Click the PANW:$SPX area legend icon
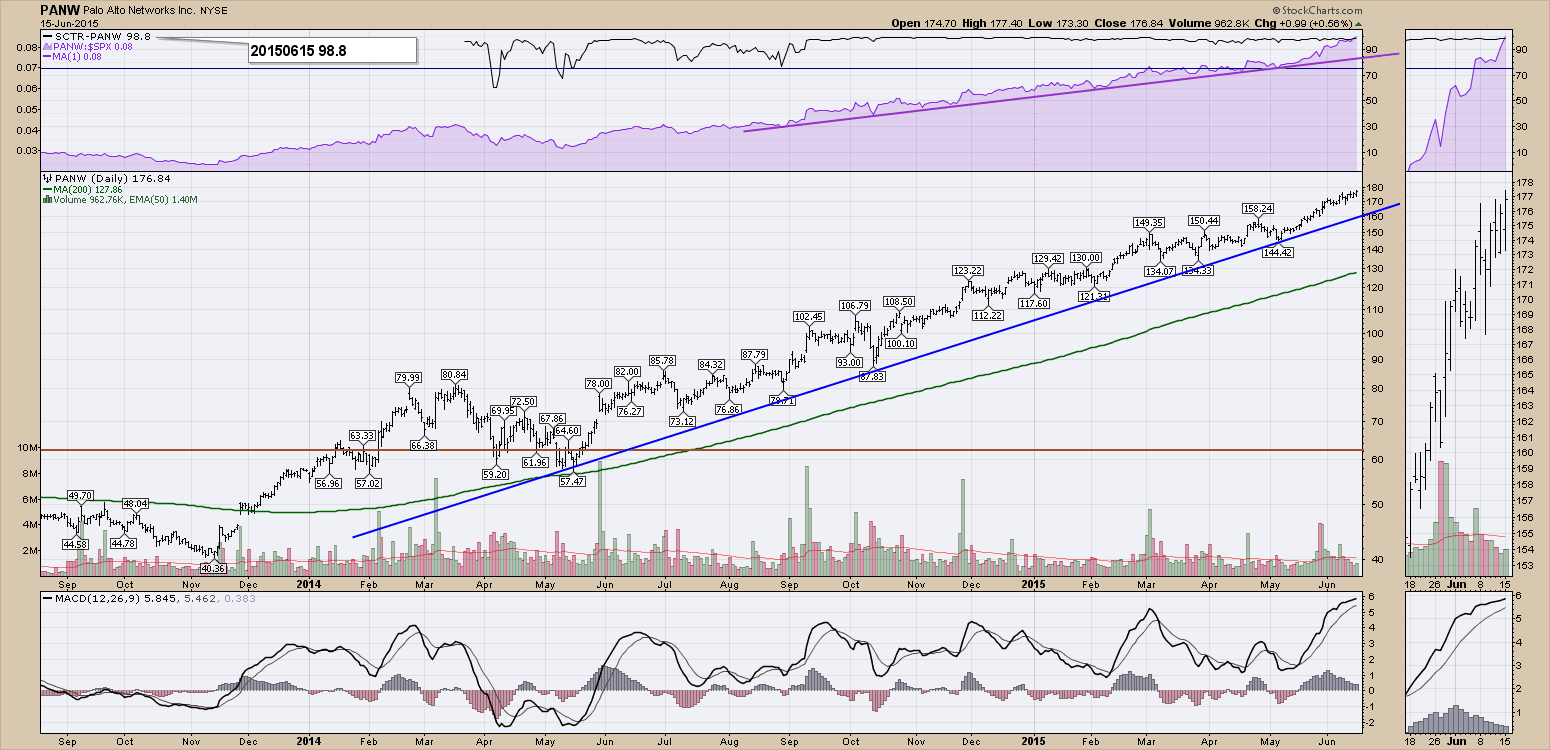Screen dimensions: 1550x750 pos(45,46)
